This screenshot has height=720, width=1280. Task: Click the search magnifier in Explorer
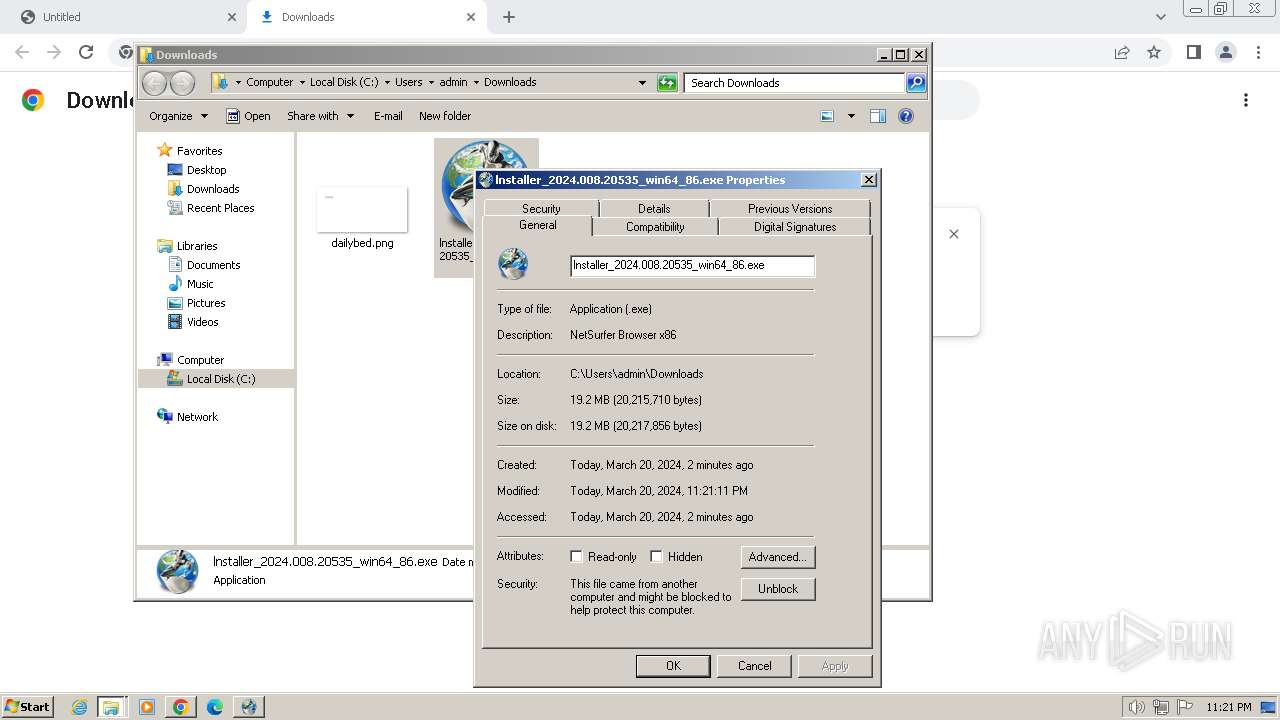[x=916, y=83]
